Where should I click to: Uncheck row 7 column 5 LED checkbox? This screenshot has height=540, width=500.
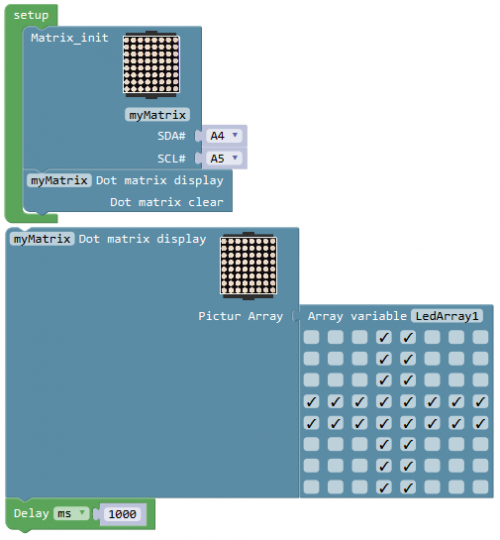[x=408, y=466]
